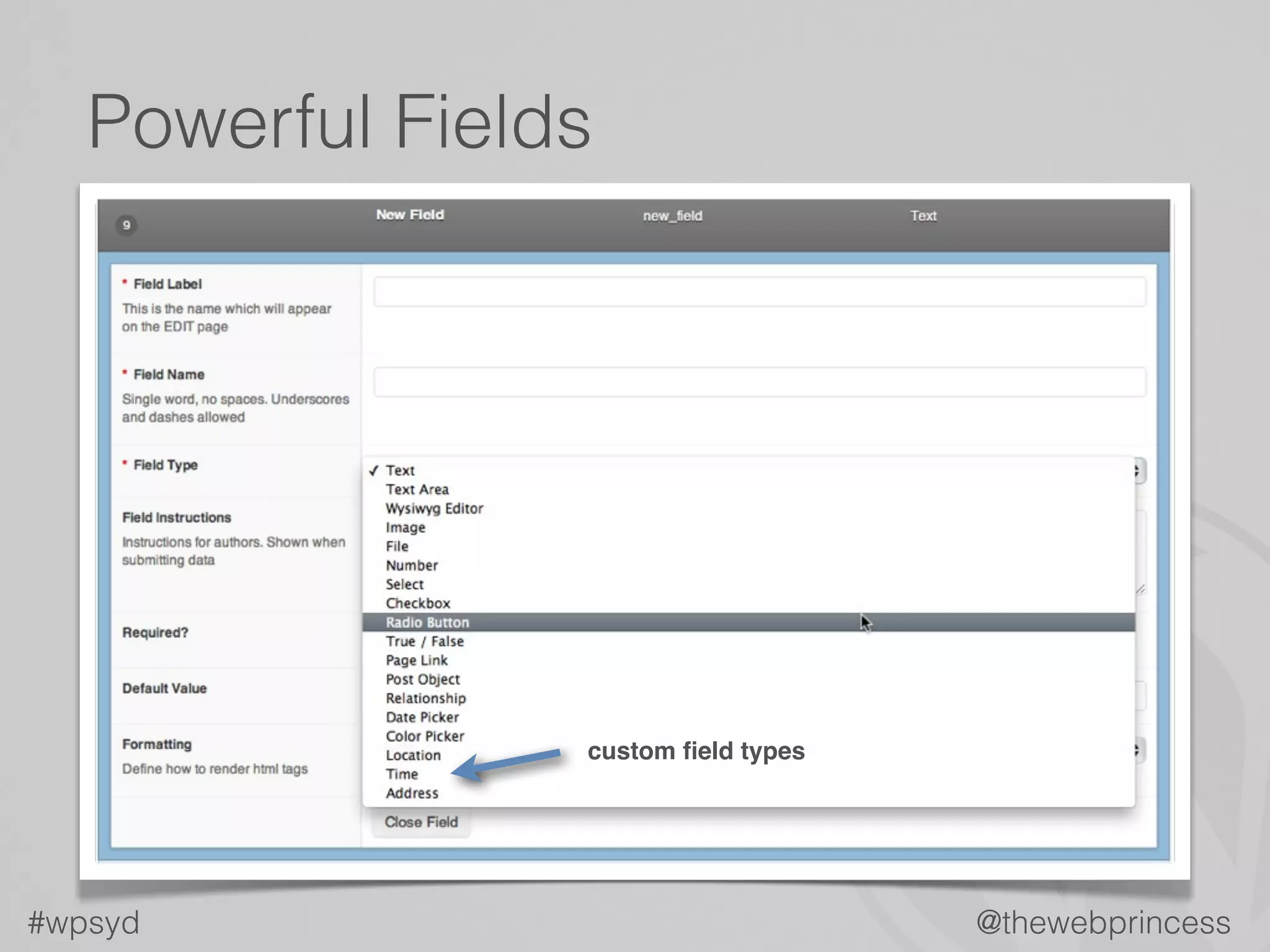Select Text option in field type list
The width and height of the screenshot is (1270, 952).
748,470
